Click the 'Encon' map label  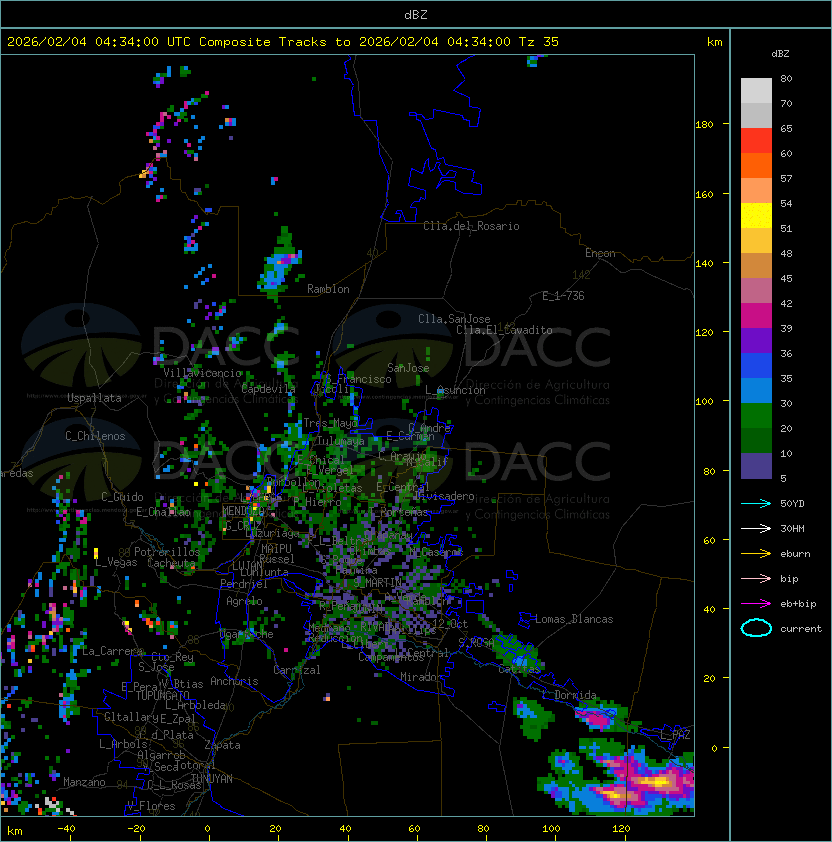[600, 253]
